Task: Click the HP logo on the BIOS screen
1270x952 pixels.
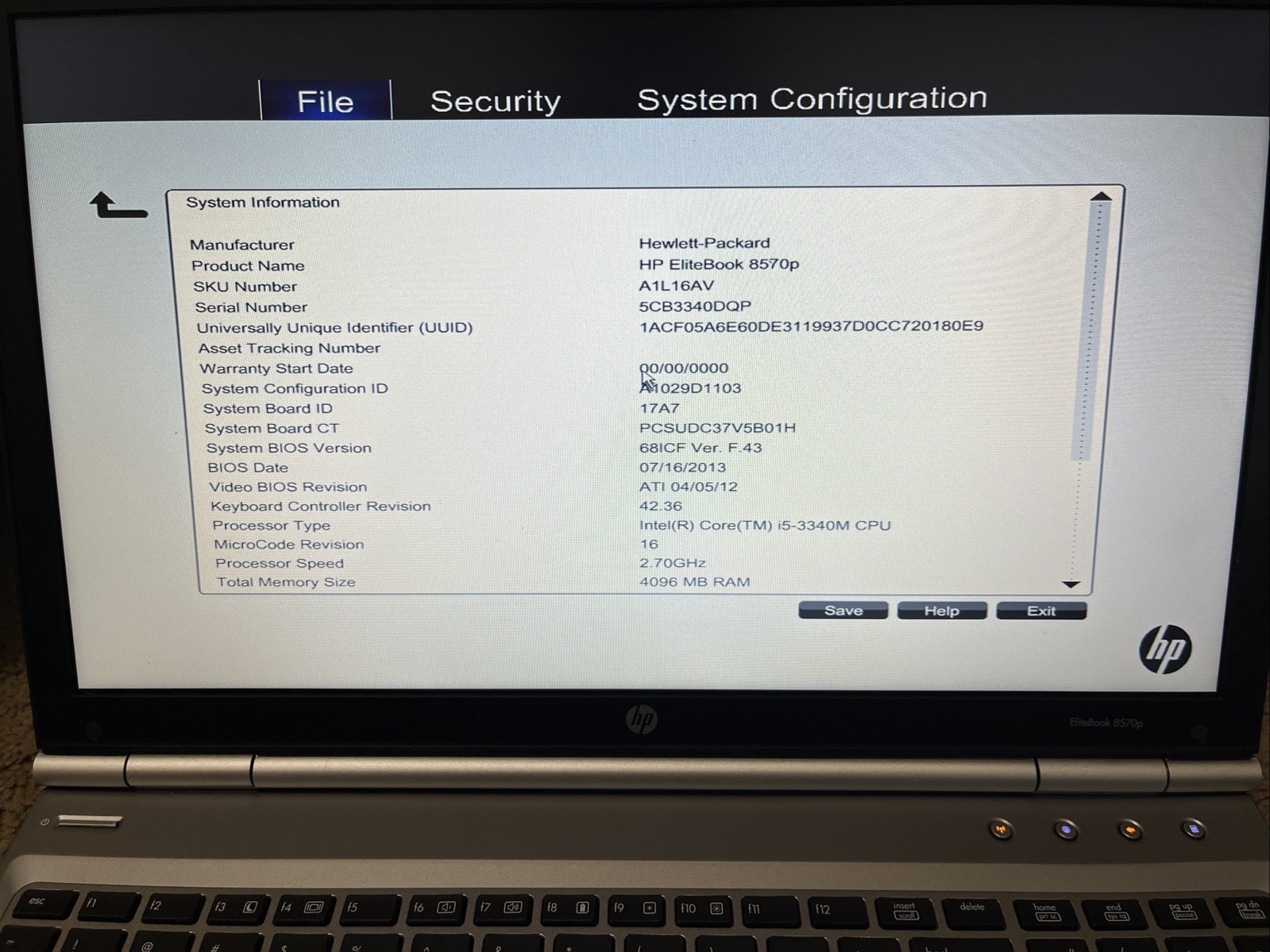Action: click(1165, 649)
